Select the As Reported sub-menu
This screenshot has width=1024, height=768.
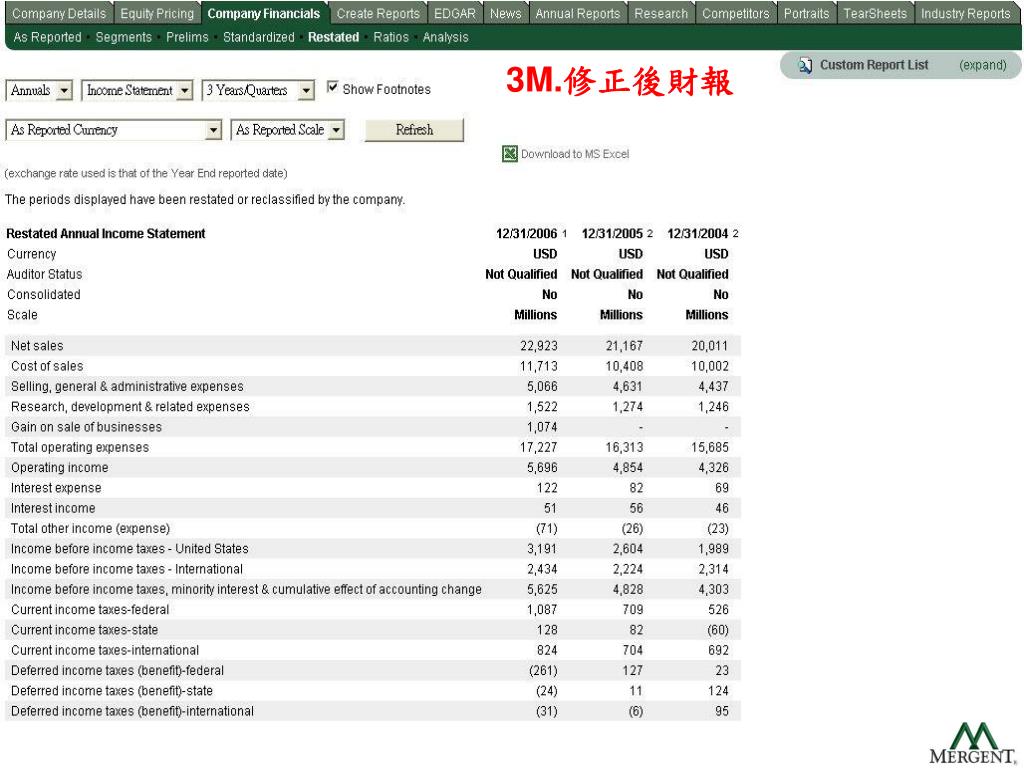pos(47,37)
